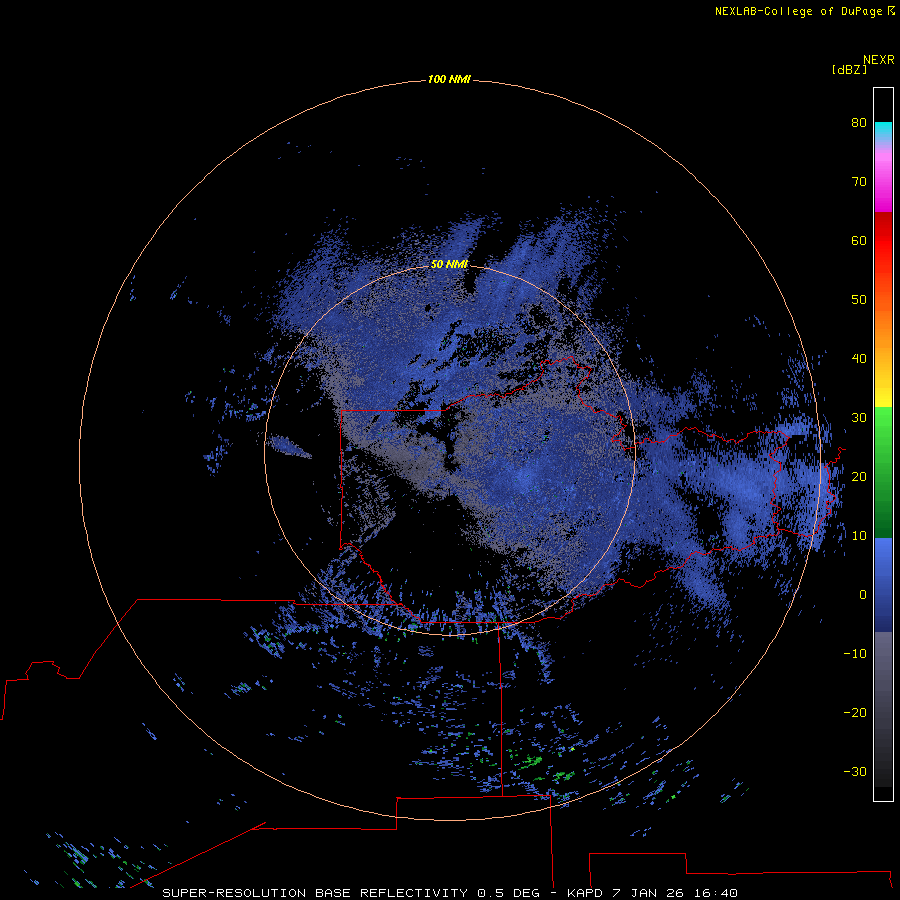900x900 pixels.
Task: Click the SUPER-RESOLUTION BASE REFLECTIVITY product title
Action: pyautogui.click(x=315, y=893)
